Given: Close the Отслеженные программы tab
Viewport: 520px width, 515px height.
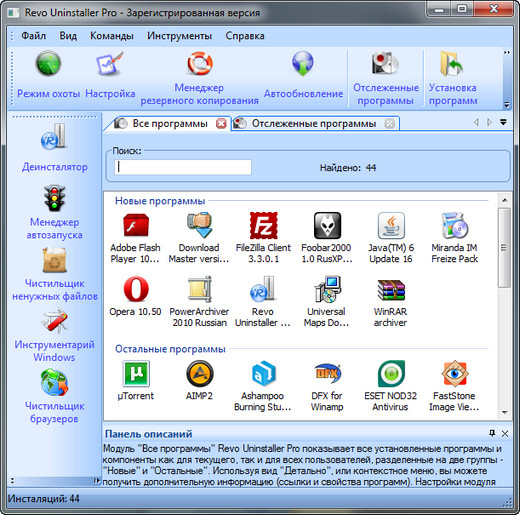Looking at the screenshot, I should coord(389,124).
